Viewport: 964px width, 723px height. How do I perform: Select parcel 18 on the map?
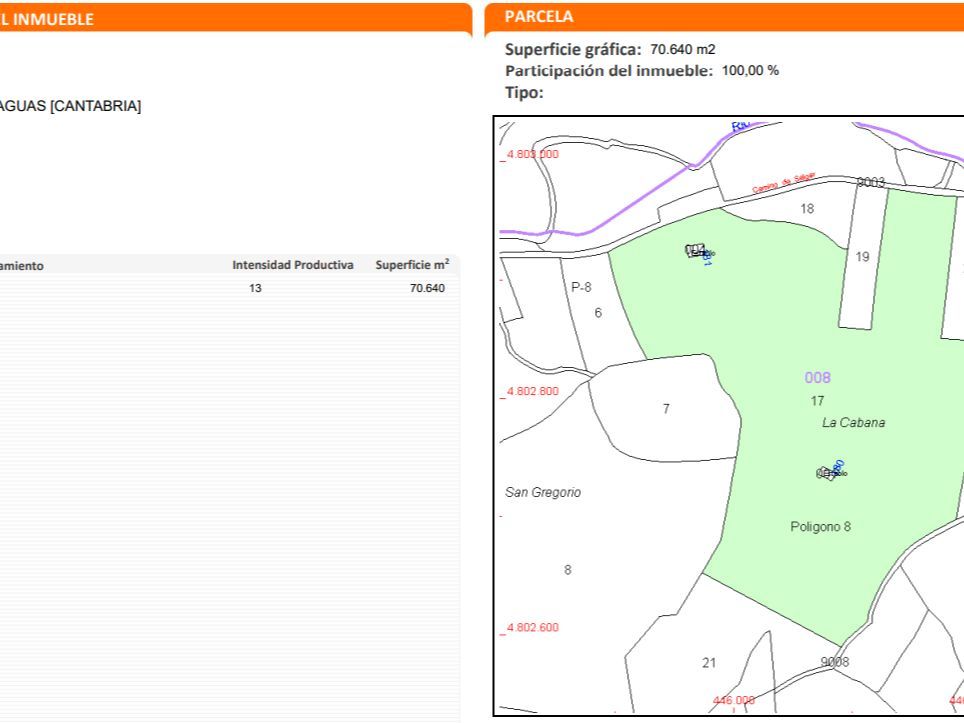[x=807, y=209]
